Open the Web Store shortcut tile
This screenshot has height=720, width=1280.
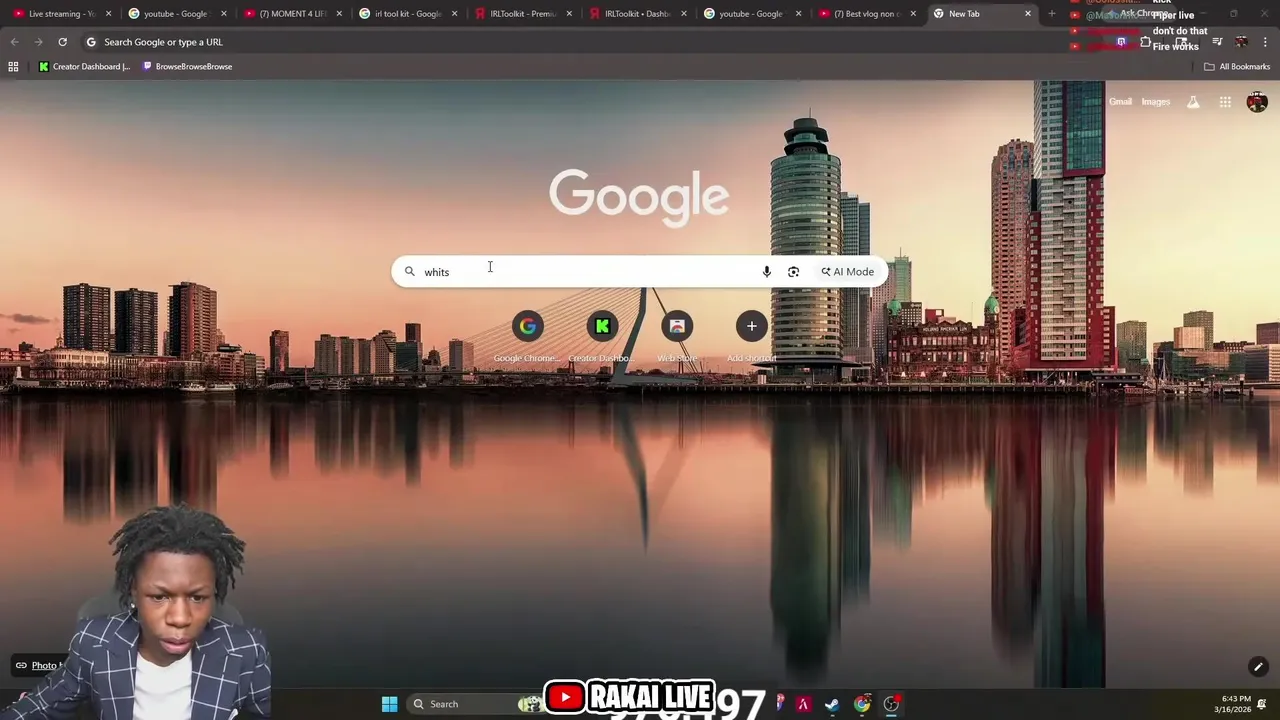677,337
